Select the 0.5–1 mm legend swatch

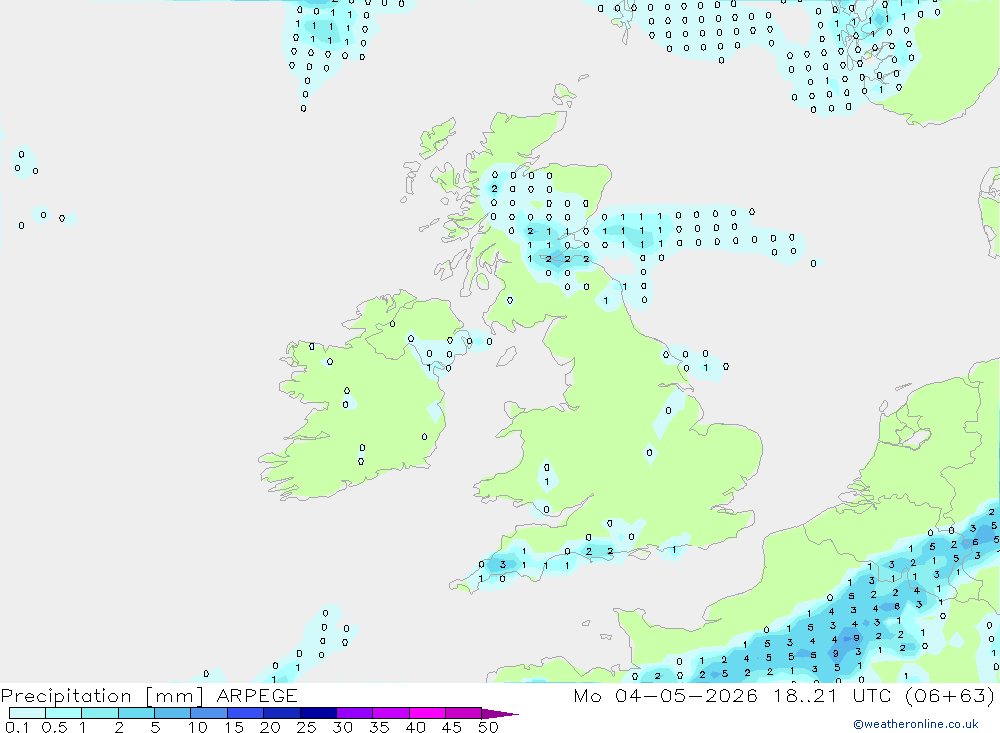pos(64,713)
